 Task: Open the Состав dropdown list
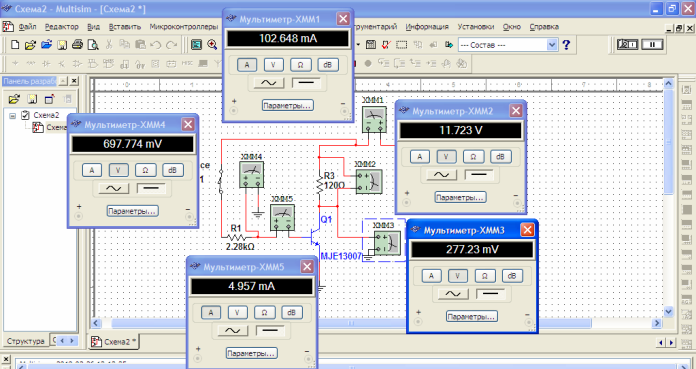pyautogui.click(x=552, y=45)
